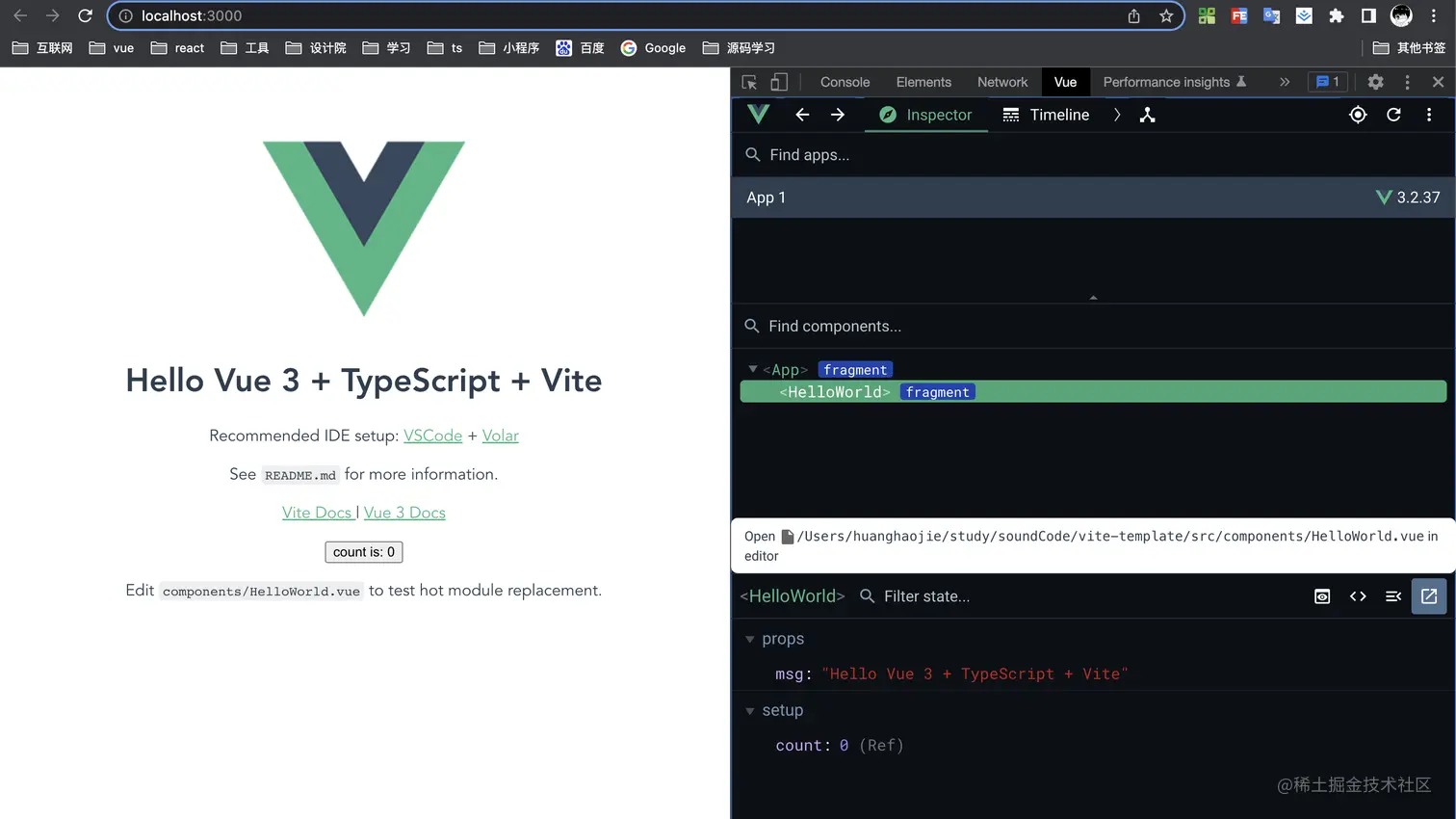1456x819 pixels.
Task: Go forward in Vue devtools with the right arrow
Action: (x=838, y=115)
